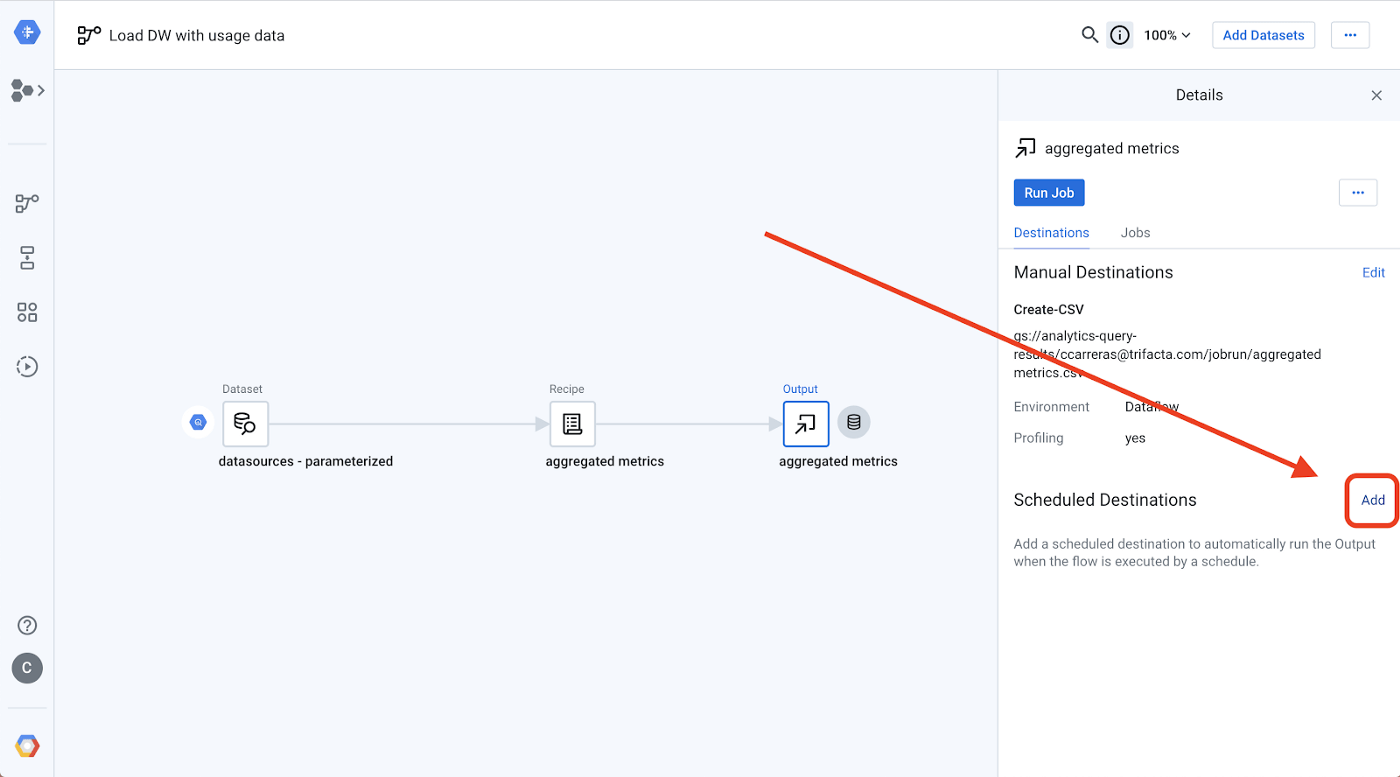Toggle the info details panel icon
1400x777 pixels.
pos(1120,35)
